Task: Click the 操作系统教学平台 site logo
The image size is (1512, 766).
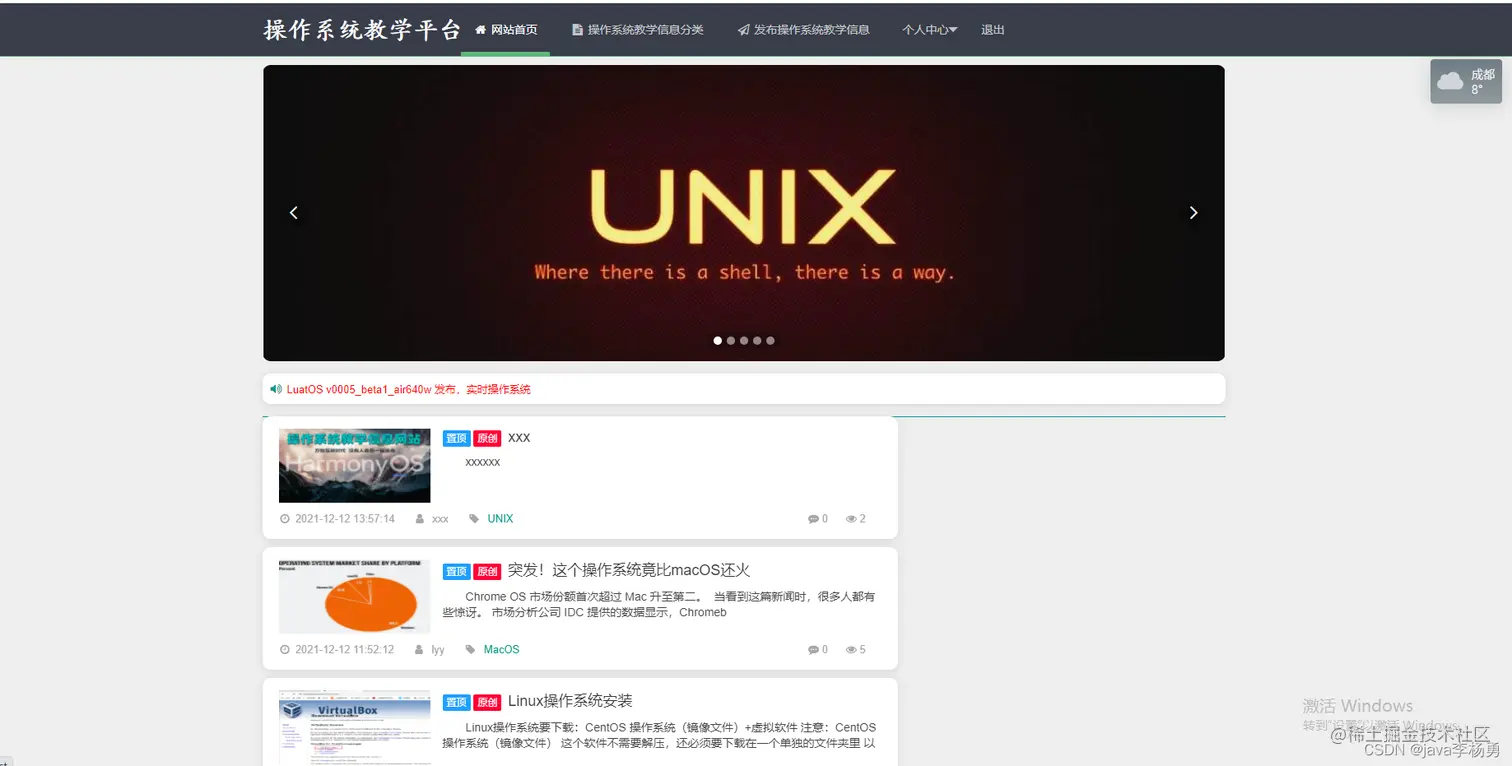Action: (362, 30)
